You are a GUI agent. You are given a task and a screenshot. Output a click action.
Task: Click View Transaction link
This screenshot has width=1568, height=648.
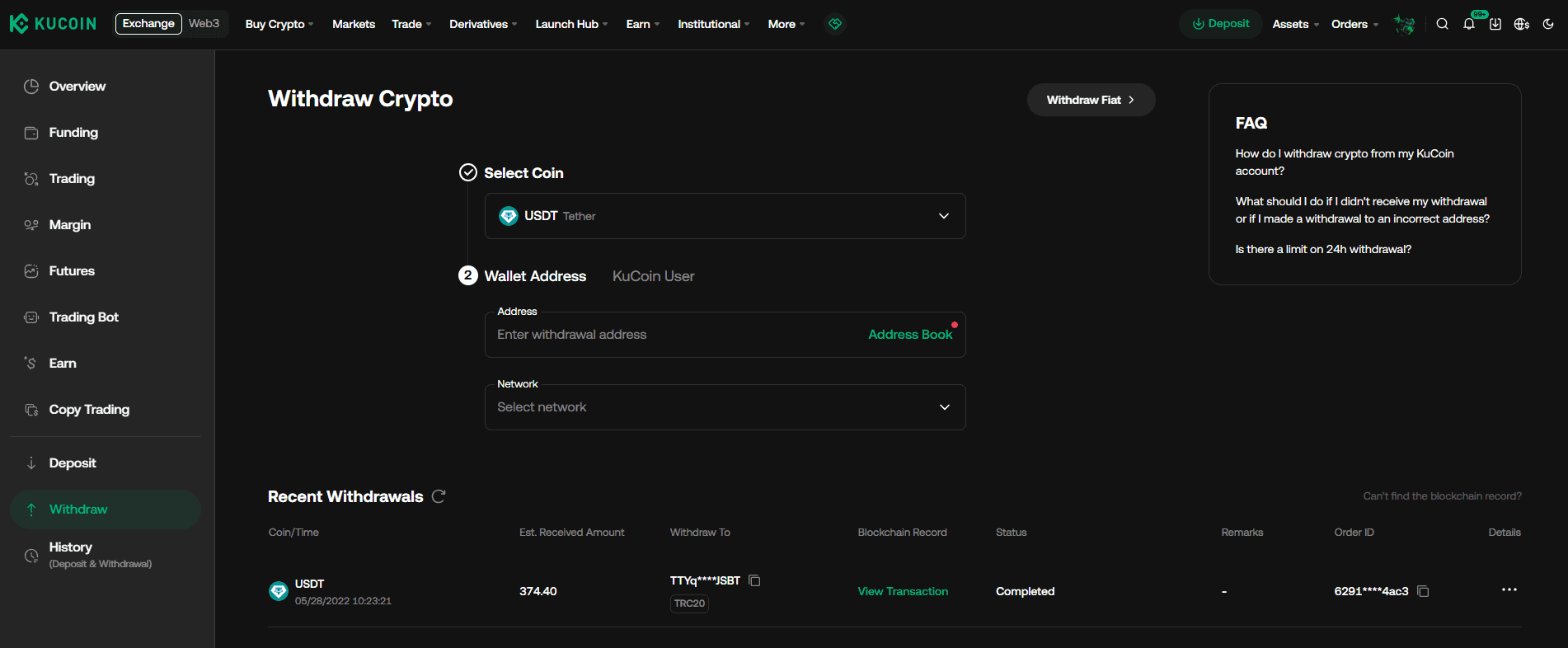pyautogui.click(x=903, y=591)
